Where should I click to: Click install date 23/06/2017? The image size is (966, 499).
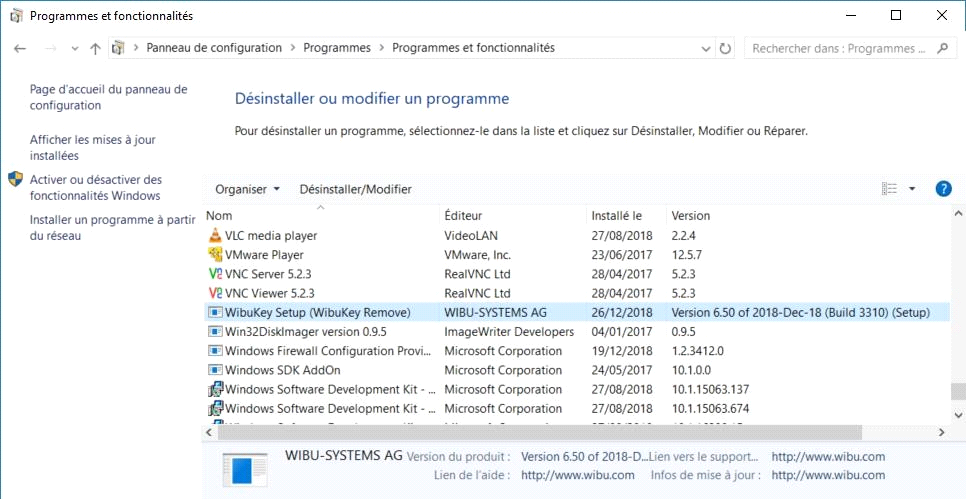coord(622,254)
